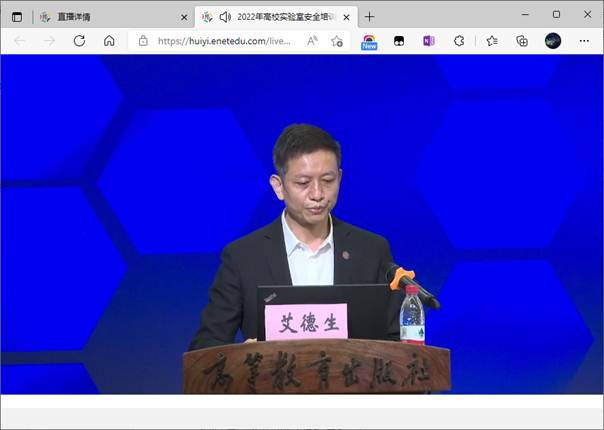Viewport: 604px width, 430px height.
Task: Go to the browser home page
Action: pyautogui.click(x=109, y=41)
